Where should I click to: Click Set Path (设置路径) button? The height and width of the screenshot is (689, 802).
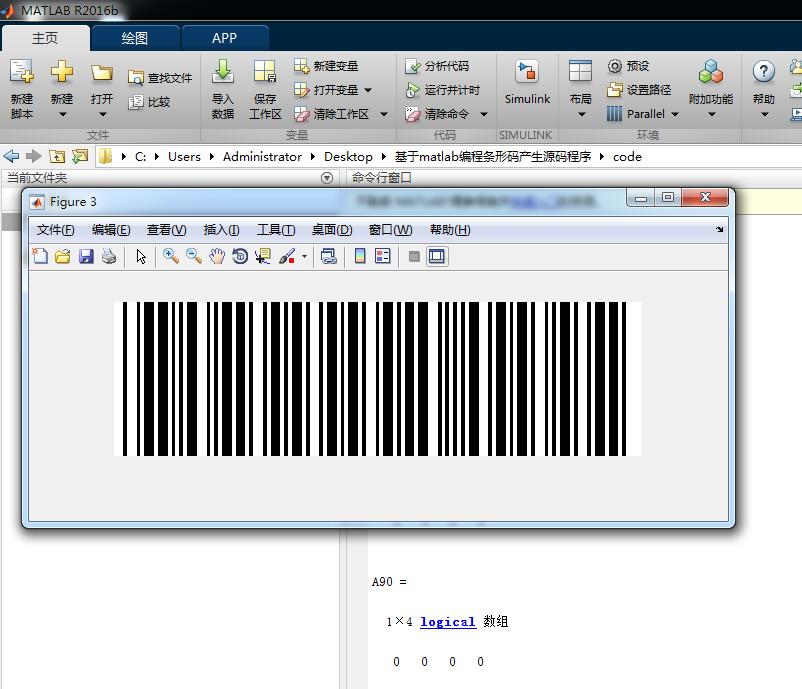coord(639,90)
